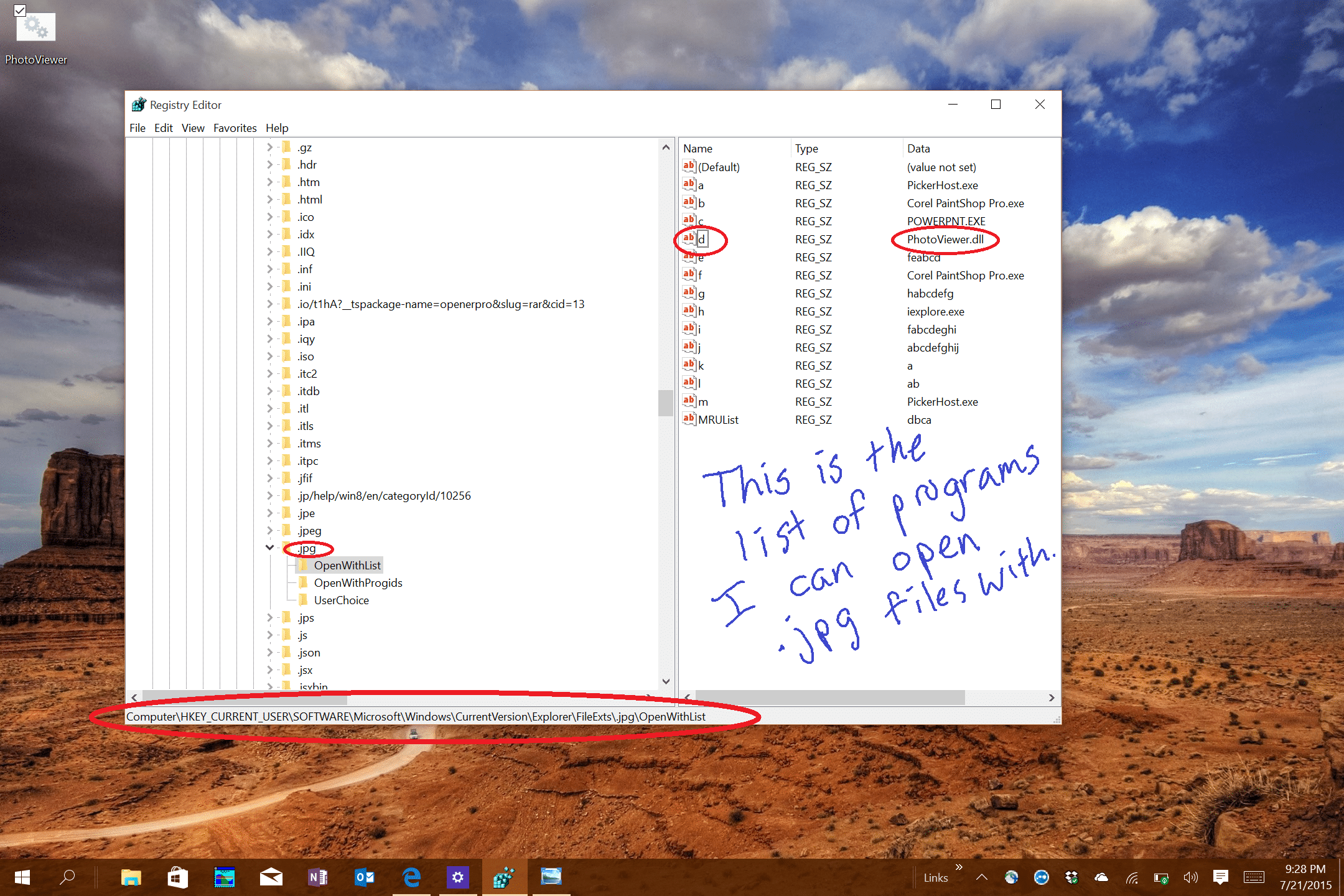Click the string icon beside value h
Viewport: 1344px width, 896px height.
pyautogui.click(x=689, y=310)
